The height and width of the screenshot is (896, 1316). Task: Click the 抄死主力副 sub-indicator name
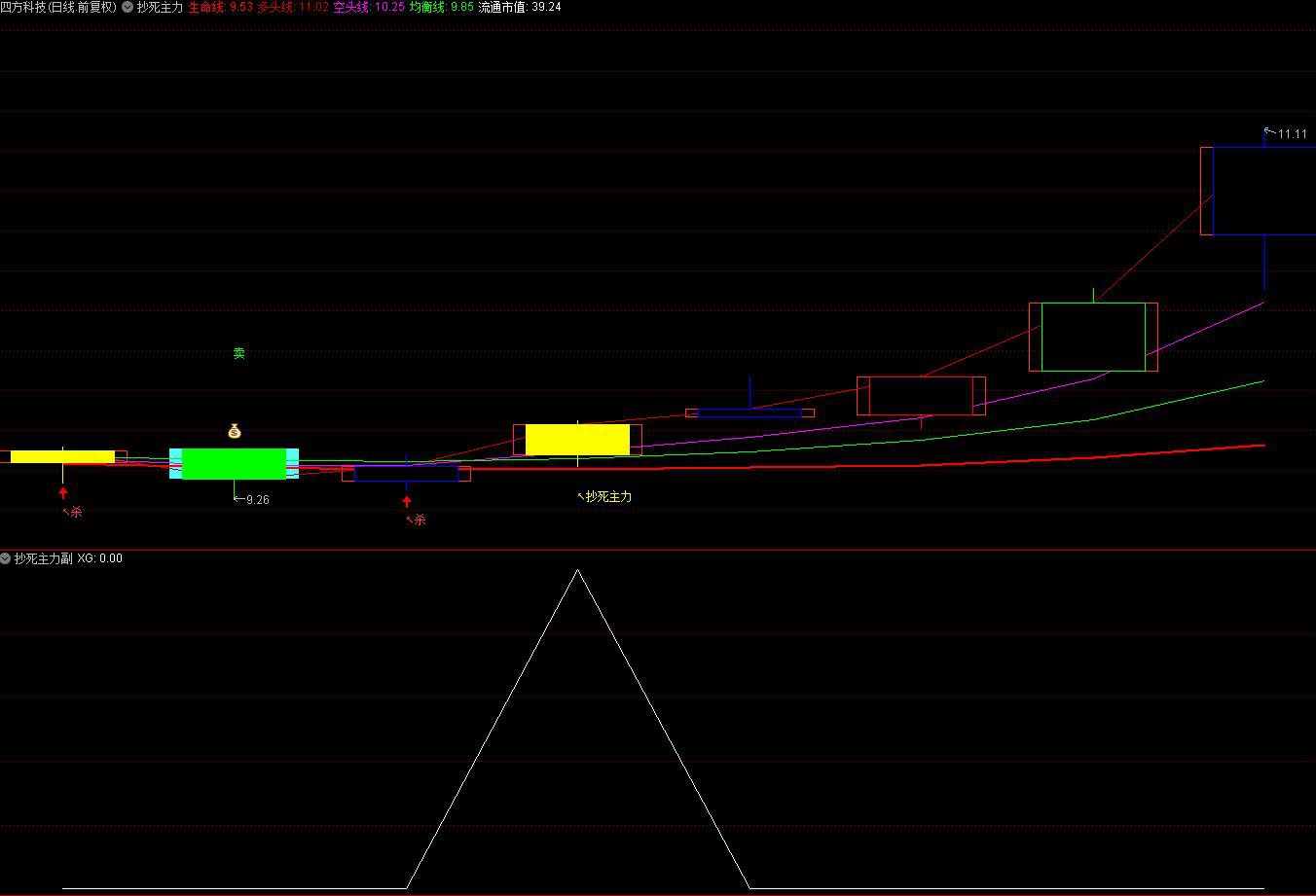pos(43,558)
